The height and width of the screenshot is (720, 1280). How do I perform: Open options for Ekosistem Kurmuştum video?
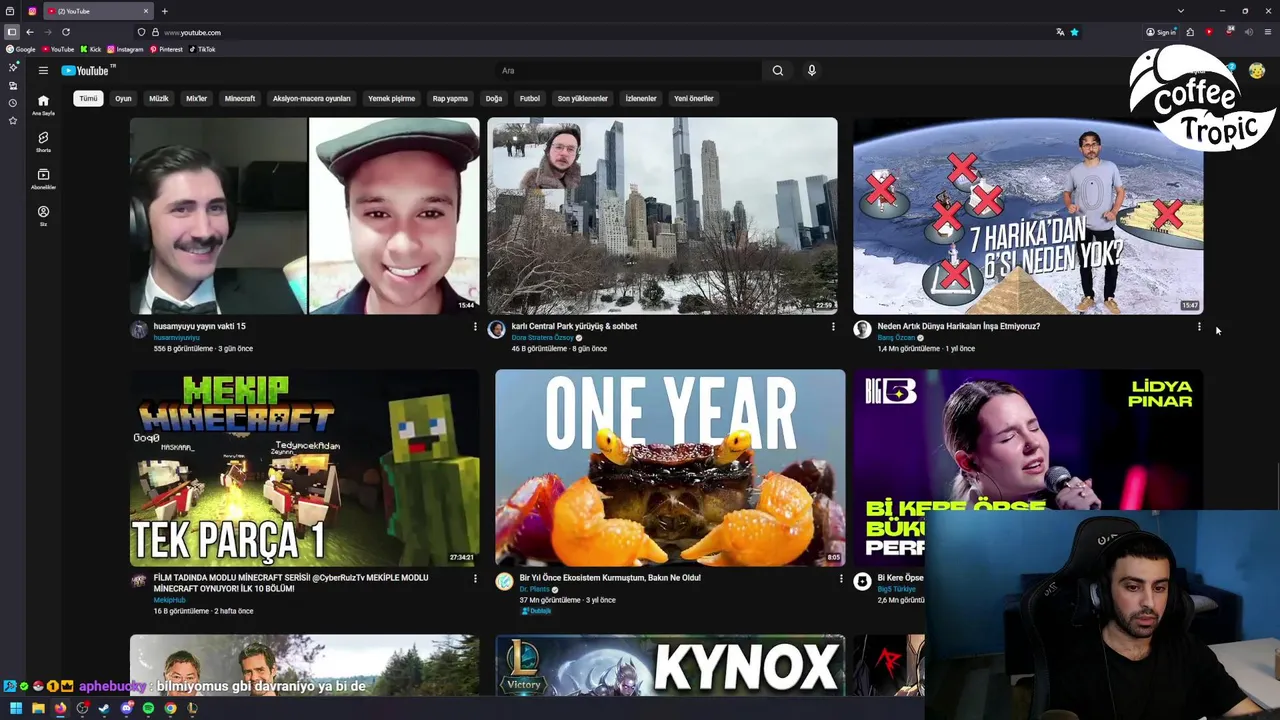click(x=841, y=578)
